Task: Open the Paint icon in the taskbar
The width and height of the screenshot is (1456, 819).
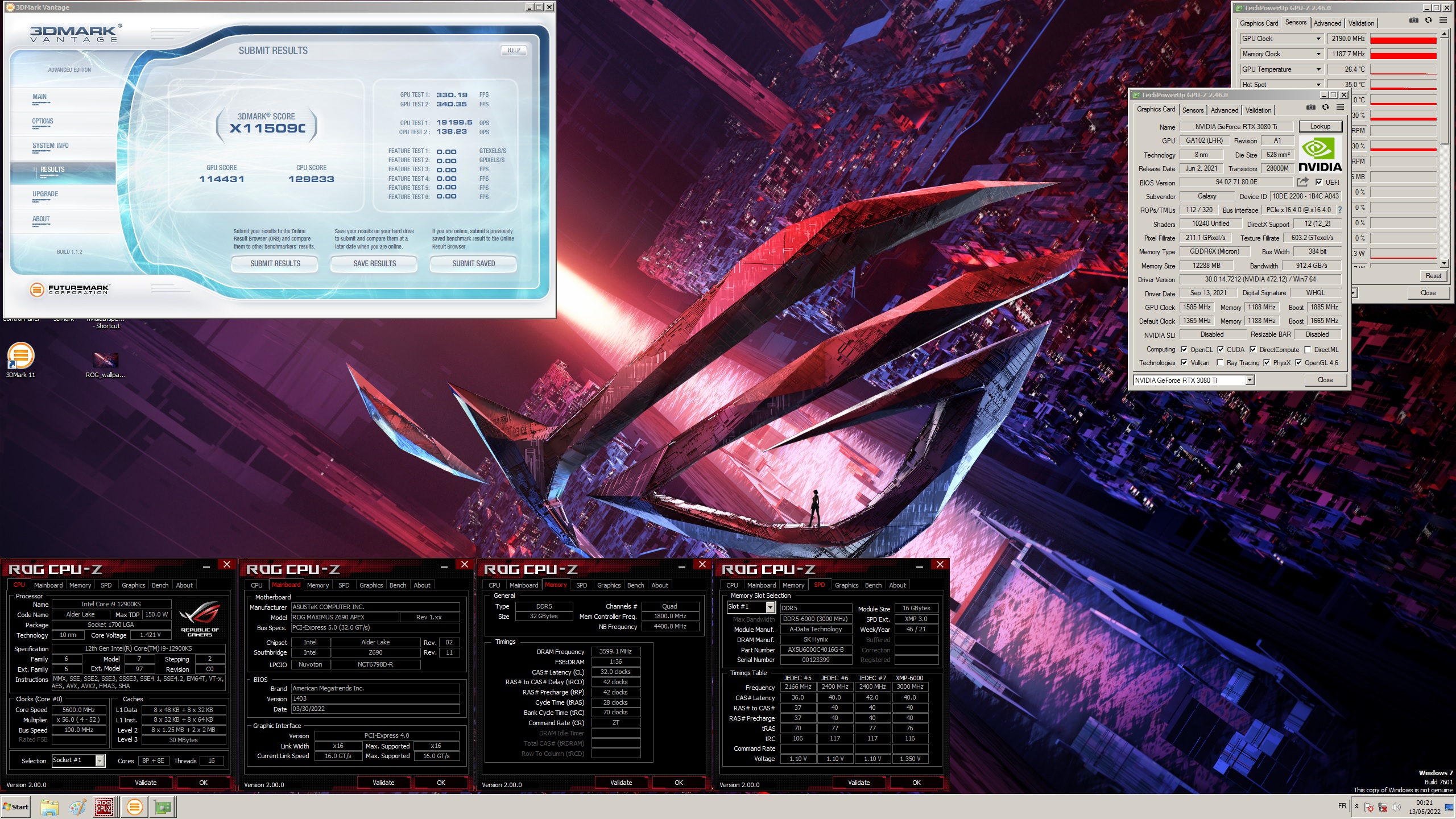Action: click(x=77, y=807)
